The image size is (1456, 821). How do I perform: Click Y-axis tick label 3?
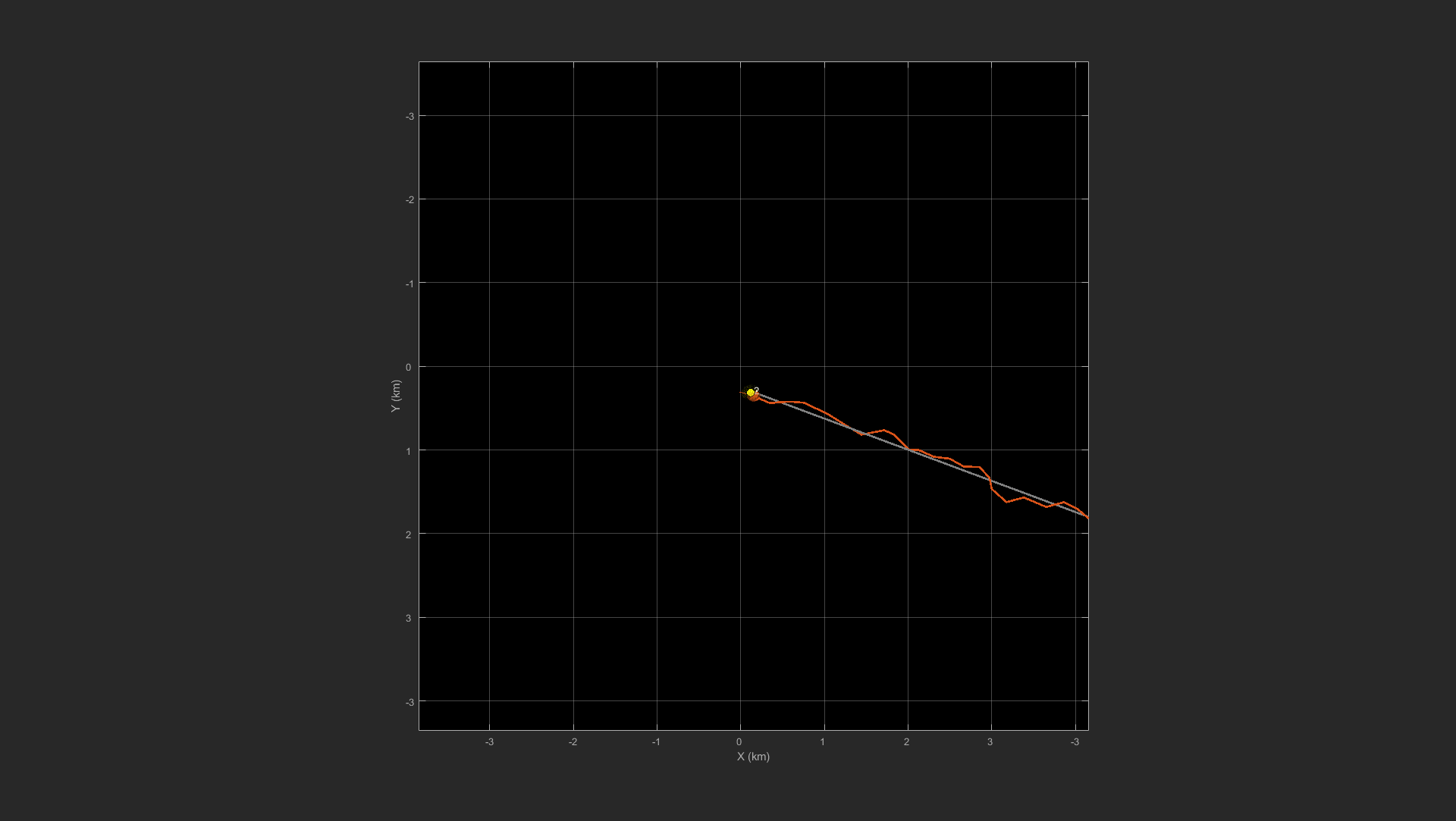click(x=408, y=618)
